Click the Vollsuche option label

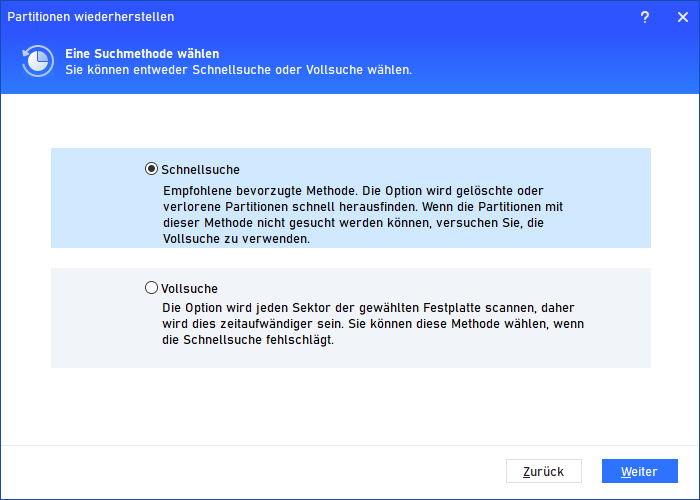[x=189, y=288]
